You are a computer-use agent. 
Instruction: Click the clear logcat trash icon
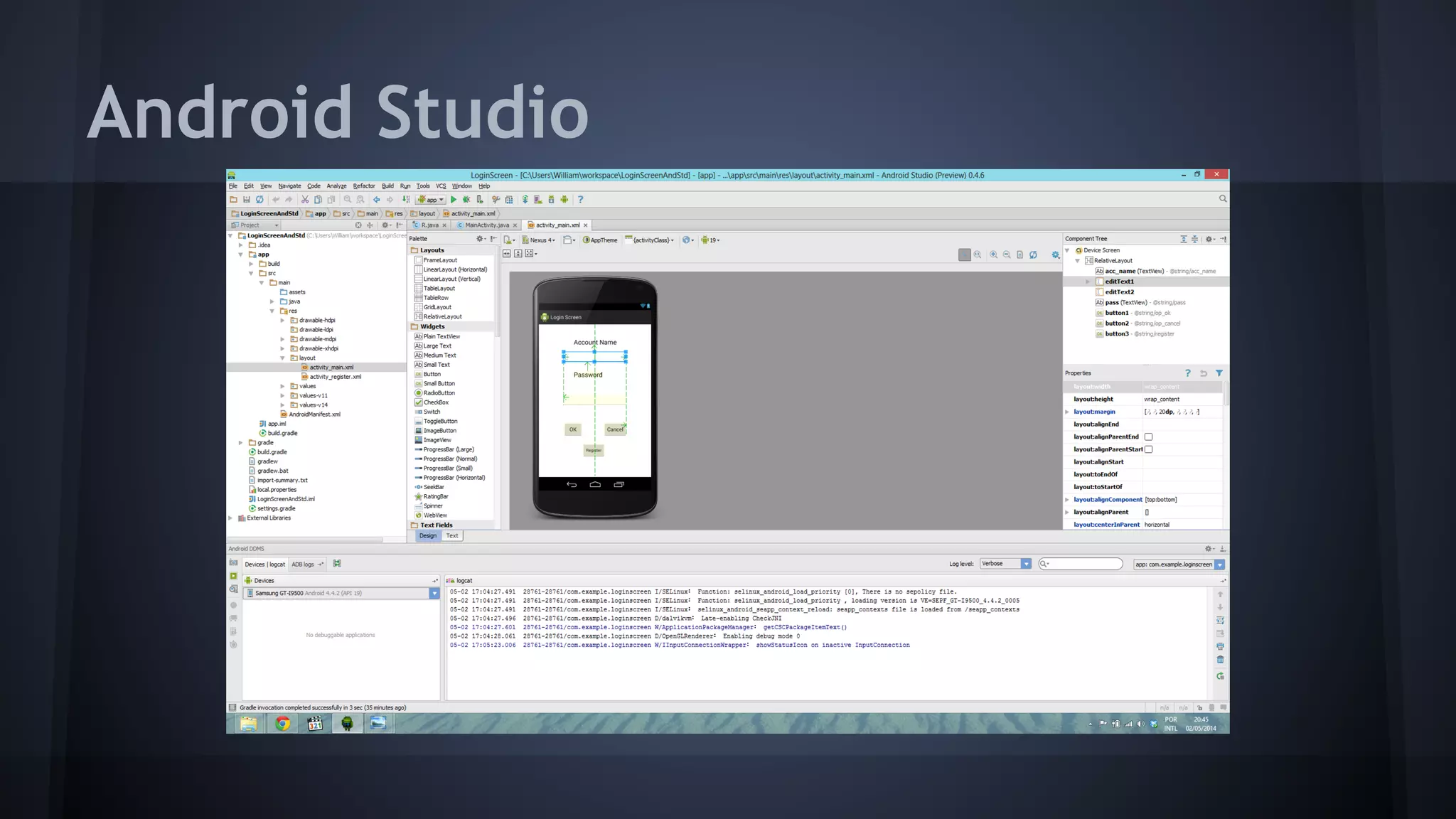(1220, 660)
